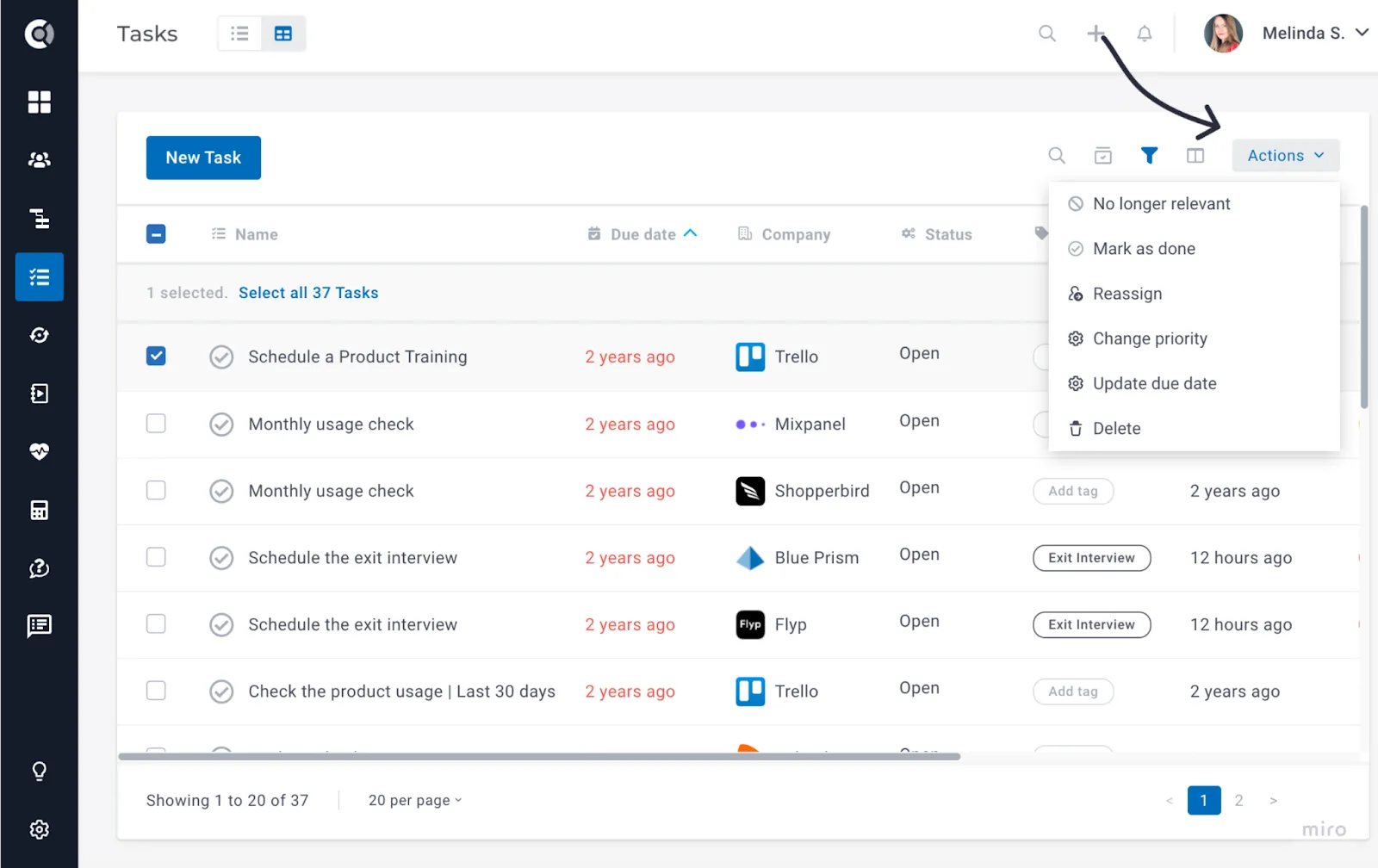Open the Actions dropdown

[x=1286, y=156]
